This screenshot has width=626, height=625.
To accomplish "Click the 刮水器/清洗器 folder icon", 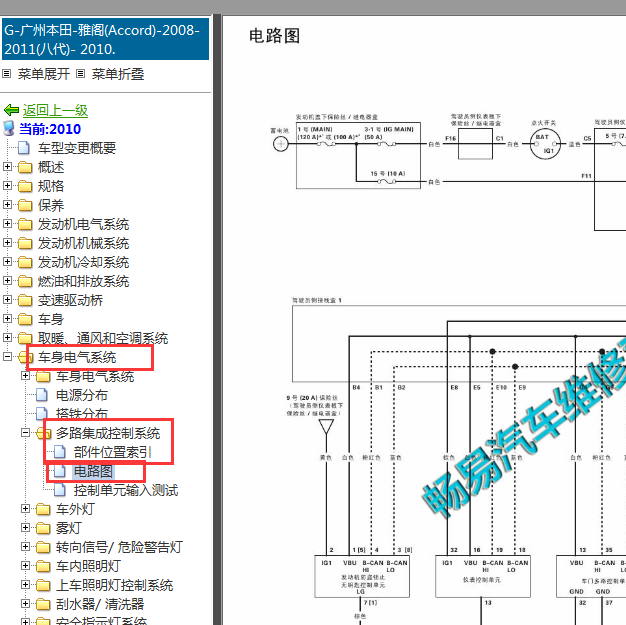I will point(43,604).
